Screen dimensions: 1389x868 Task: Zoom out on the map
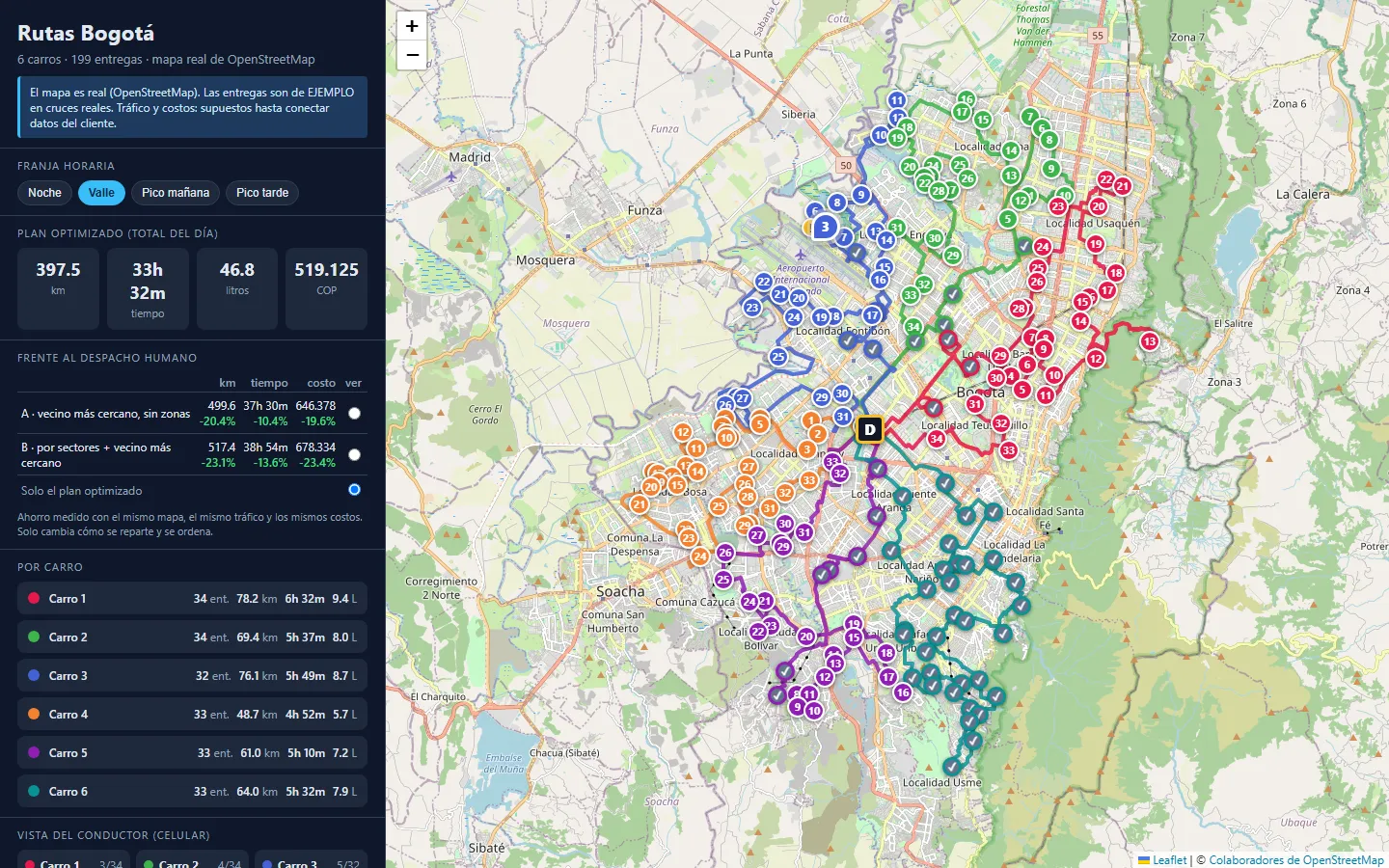coord(412,55)
